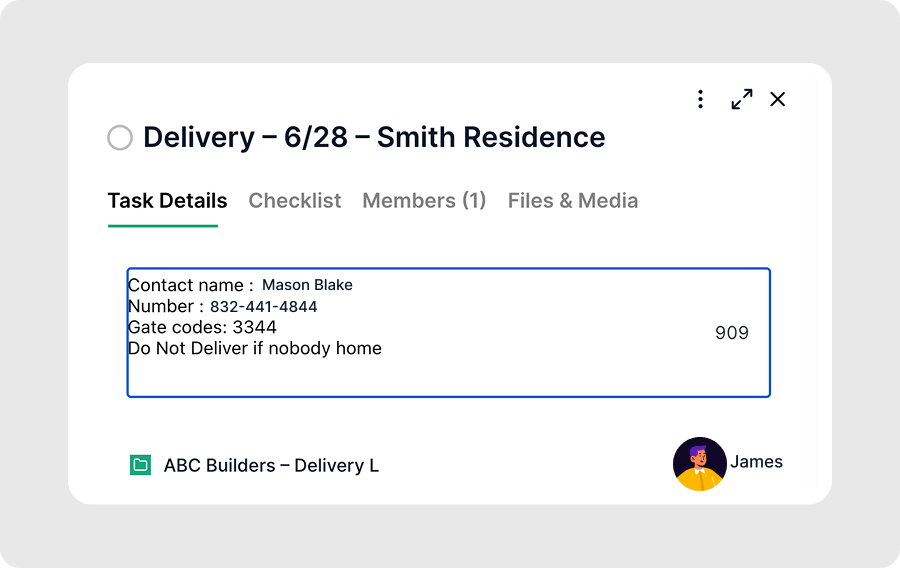Select the Task Details tab
This screenshot has height=568, width=900.
point(167,201)
